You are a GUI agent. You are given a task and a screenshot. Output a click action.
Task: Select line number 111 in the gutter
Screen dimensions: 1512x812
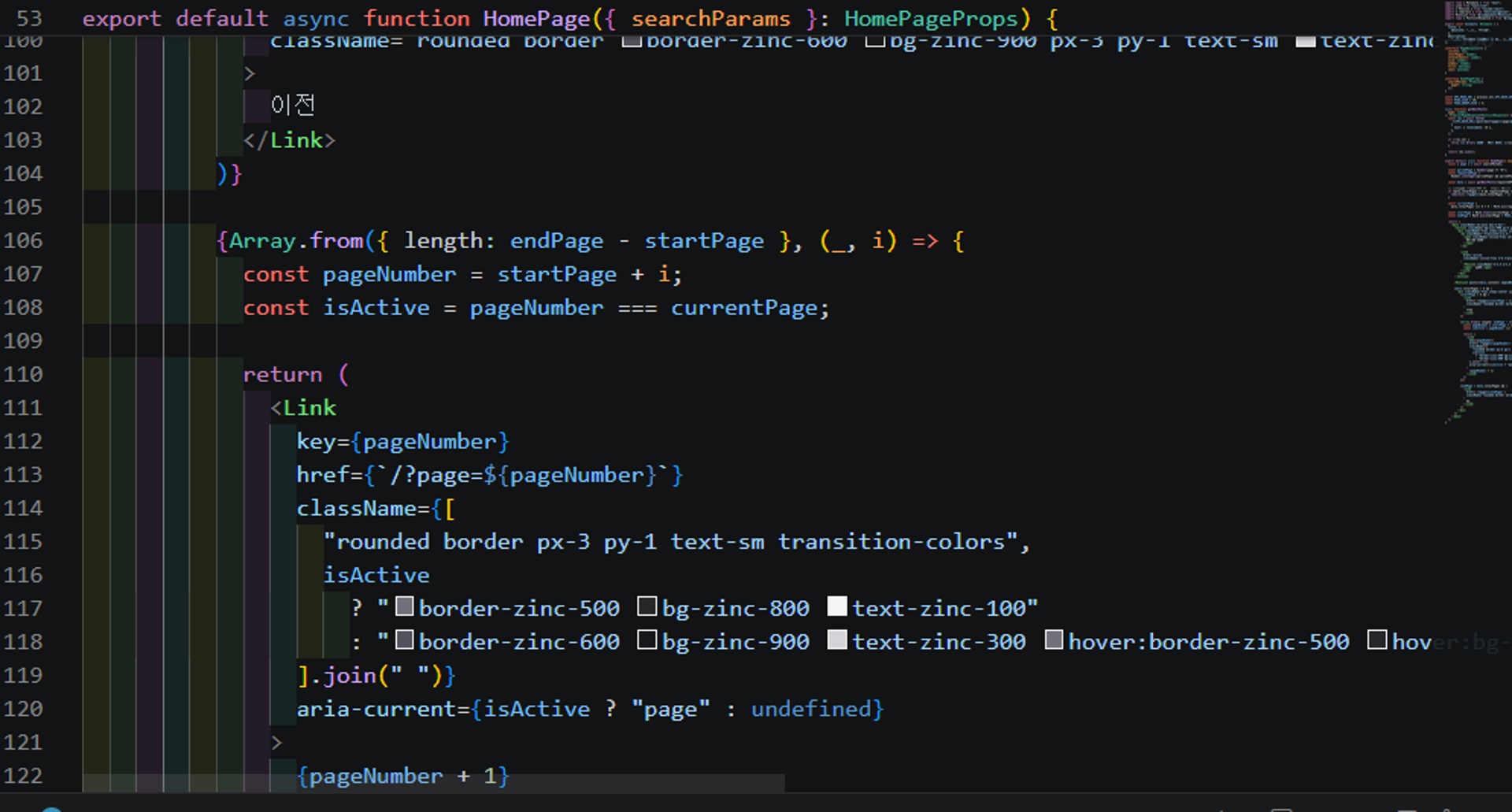pos(23,408)
